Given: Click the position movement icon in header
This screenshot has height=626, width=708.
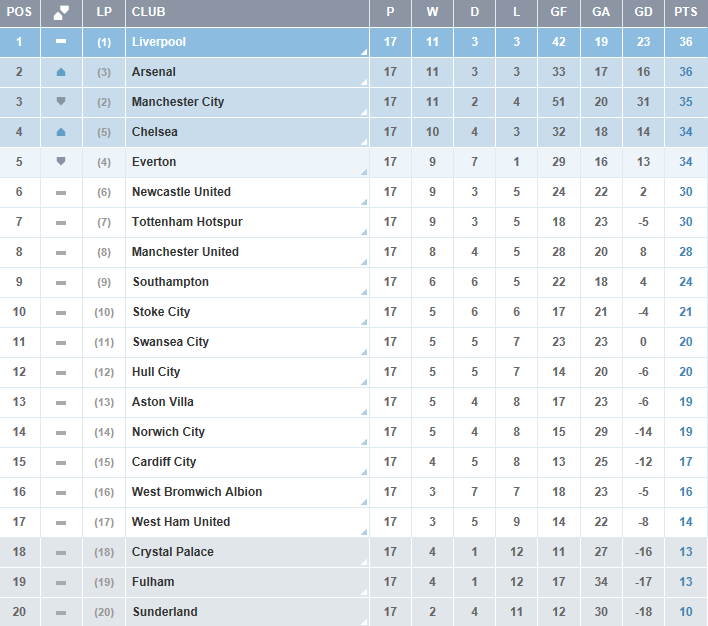Looking at the screenshot, I should tap(61, 12).
